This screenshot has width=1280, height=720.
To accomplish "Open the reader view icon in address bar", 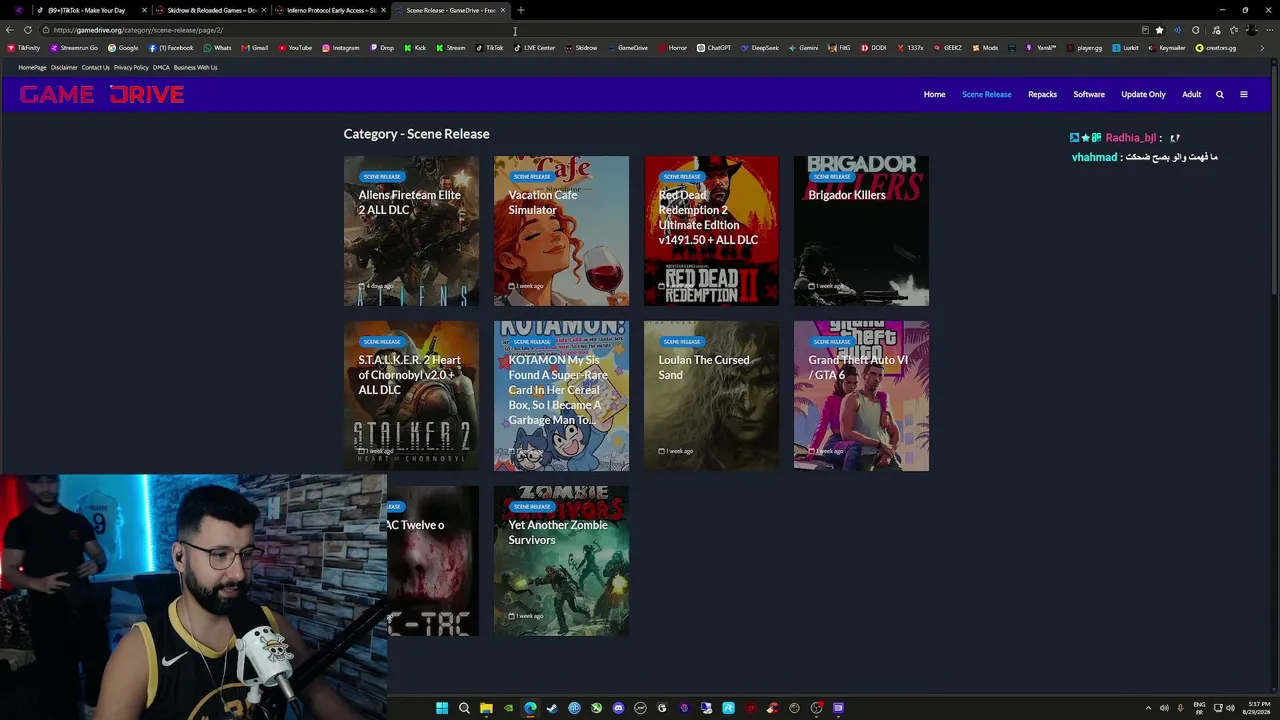I will point(1145,30).
